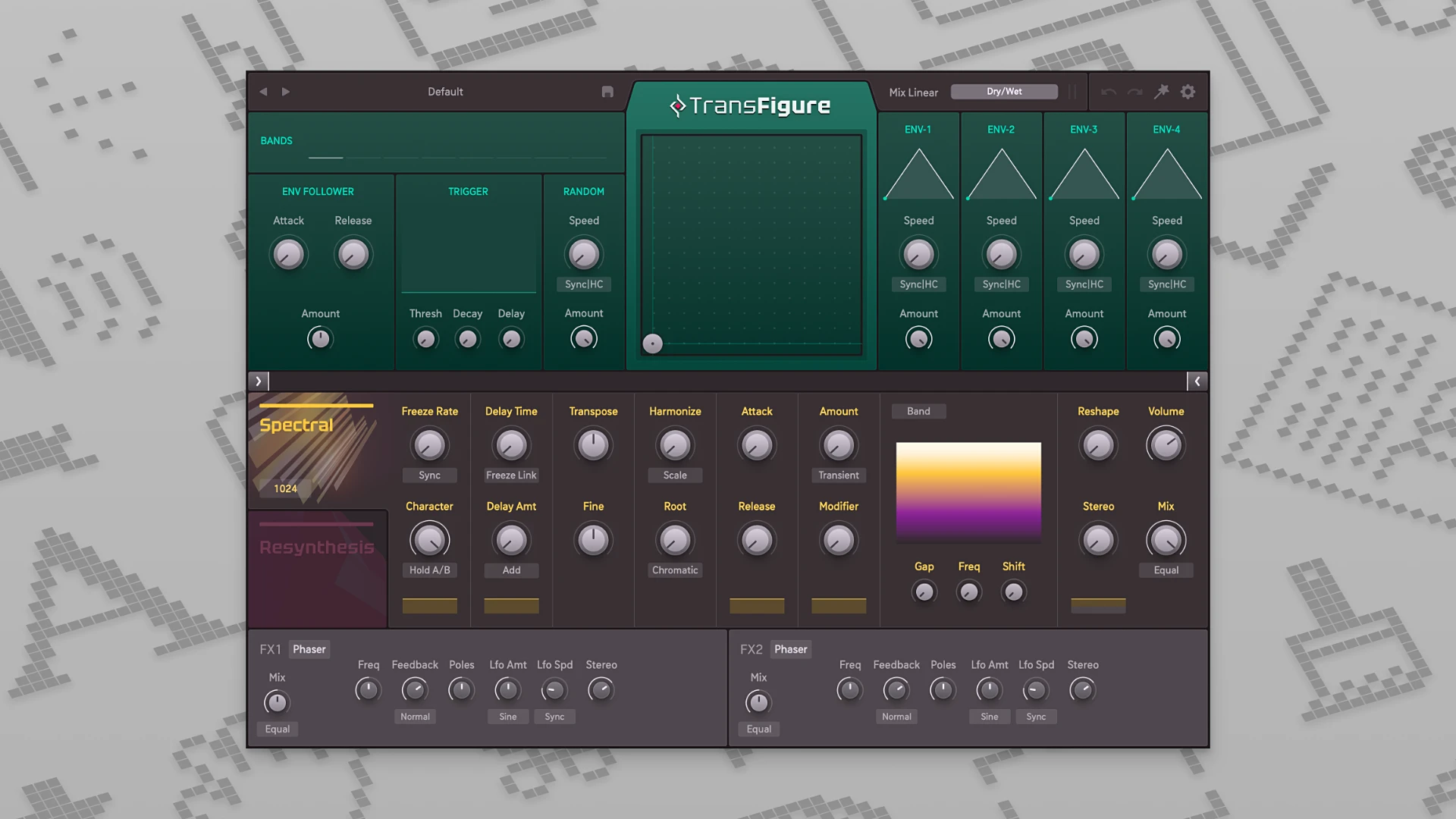Collapse right panel with chevron arrow
Image resolution: width=1456 pixels, height=819 pixels.
(1197, 381)
